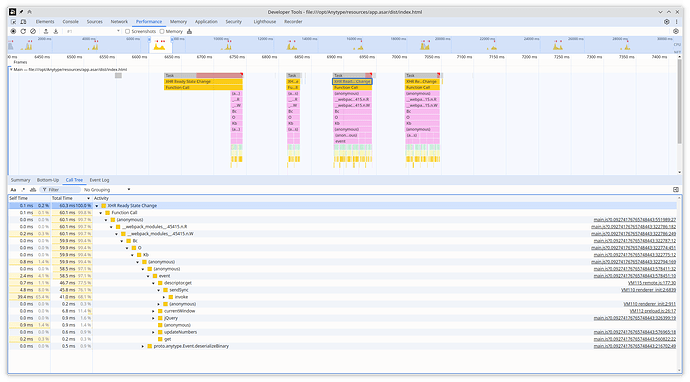Viewport: 690px width, 382px height.
Task: Open the Memory panel tab
Action: 178,22
